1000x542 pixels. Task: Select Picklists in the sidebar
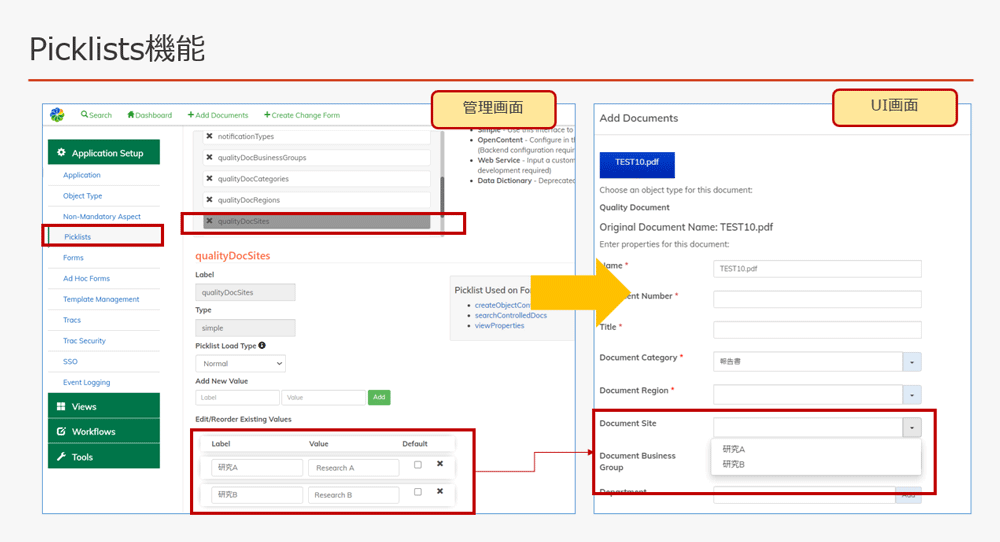(x=78, y=237)
